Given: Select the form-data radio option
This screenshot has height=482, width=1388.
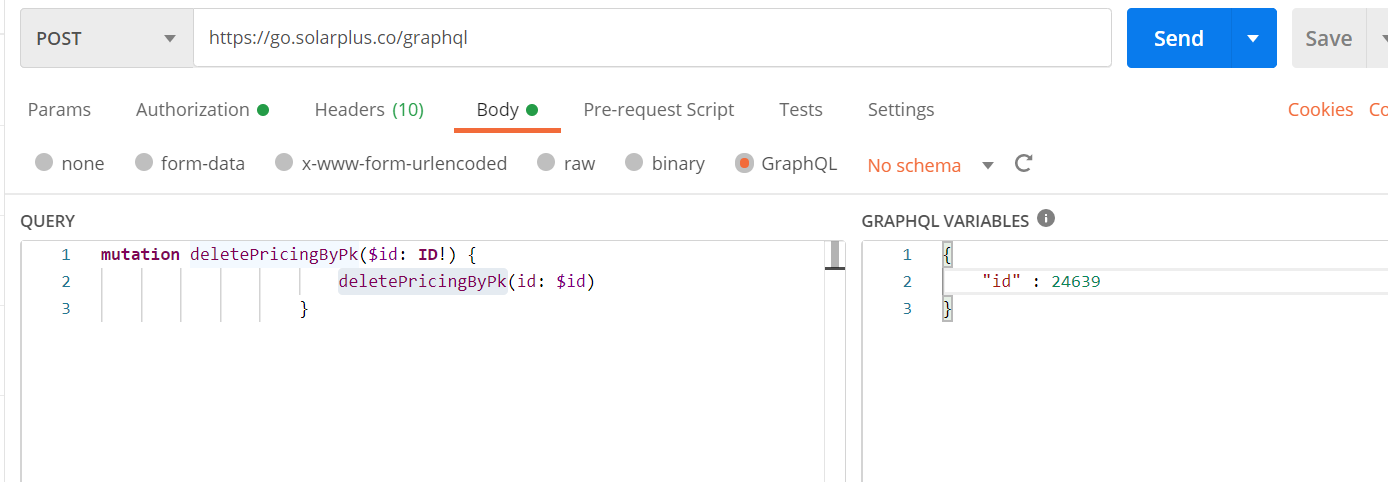Looking at the screenshot, I should (144, 163).
